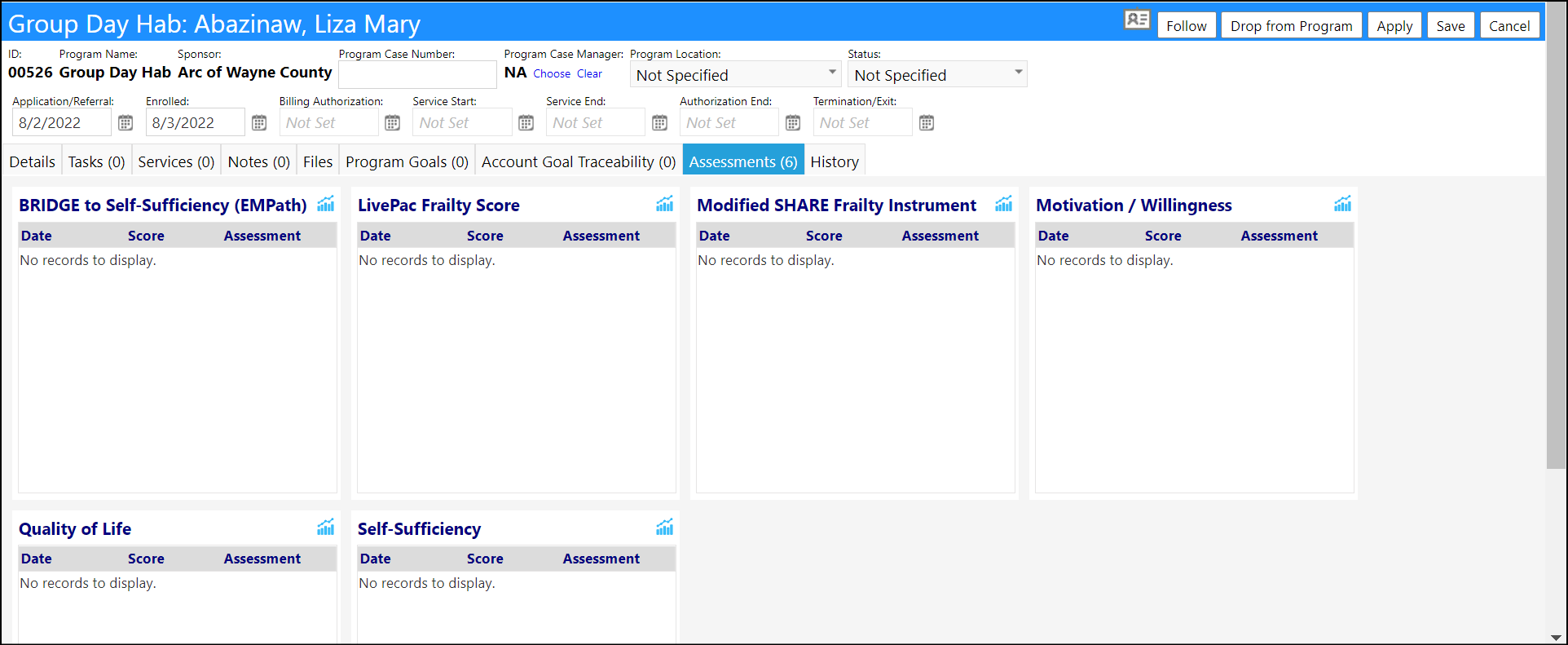Click the Save button
1568x645 pixels.
[1451, 25]
